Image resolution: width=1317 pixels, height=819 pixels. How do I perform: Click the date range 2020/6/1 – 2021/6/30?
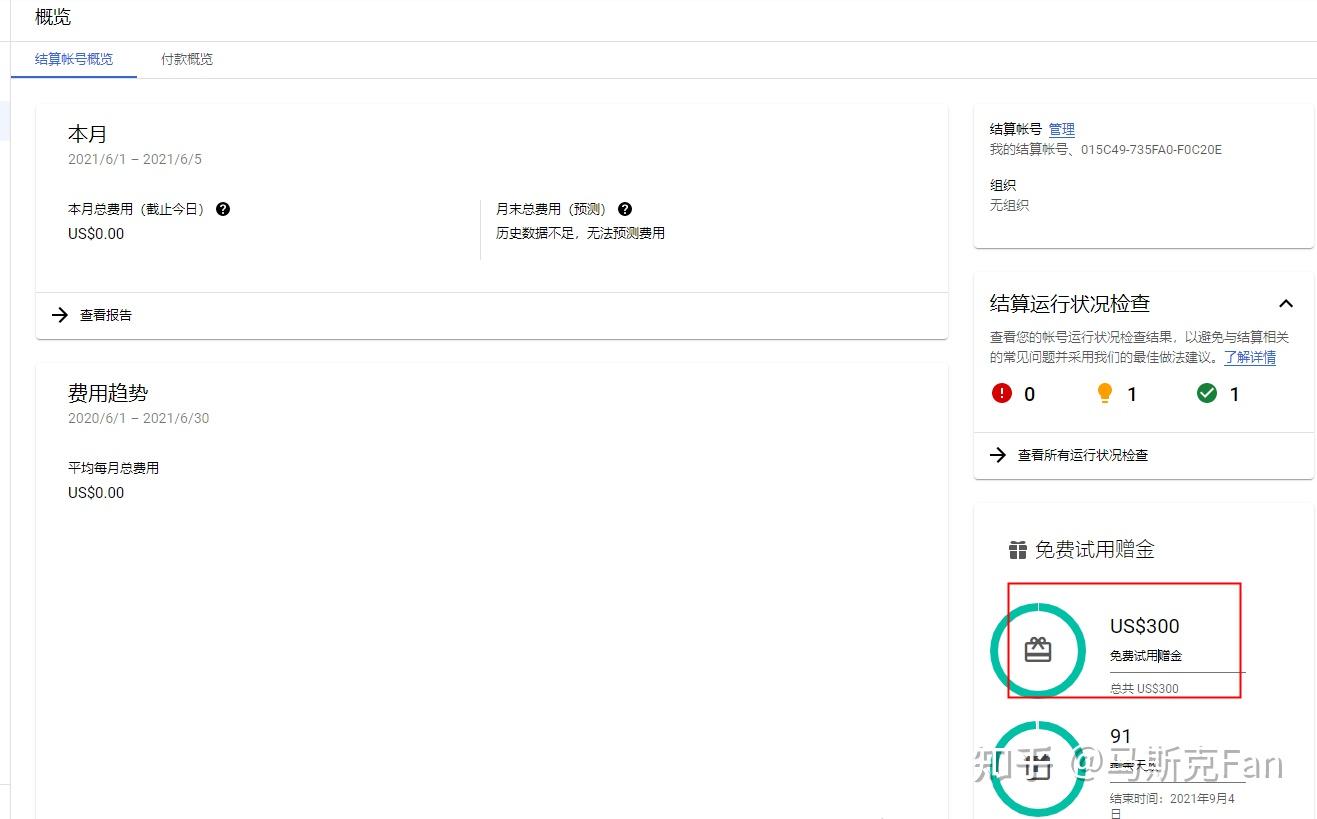(139, 418)
